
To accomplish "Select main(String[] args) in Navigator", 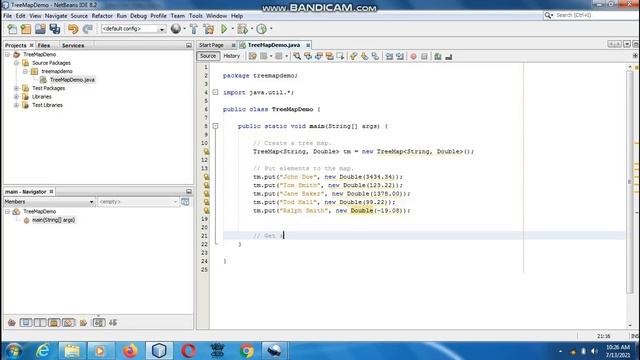I will (53, 220).
